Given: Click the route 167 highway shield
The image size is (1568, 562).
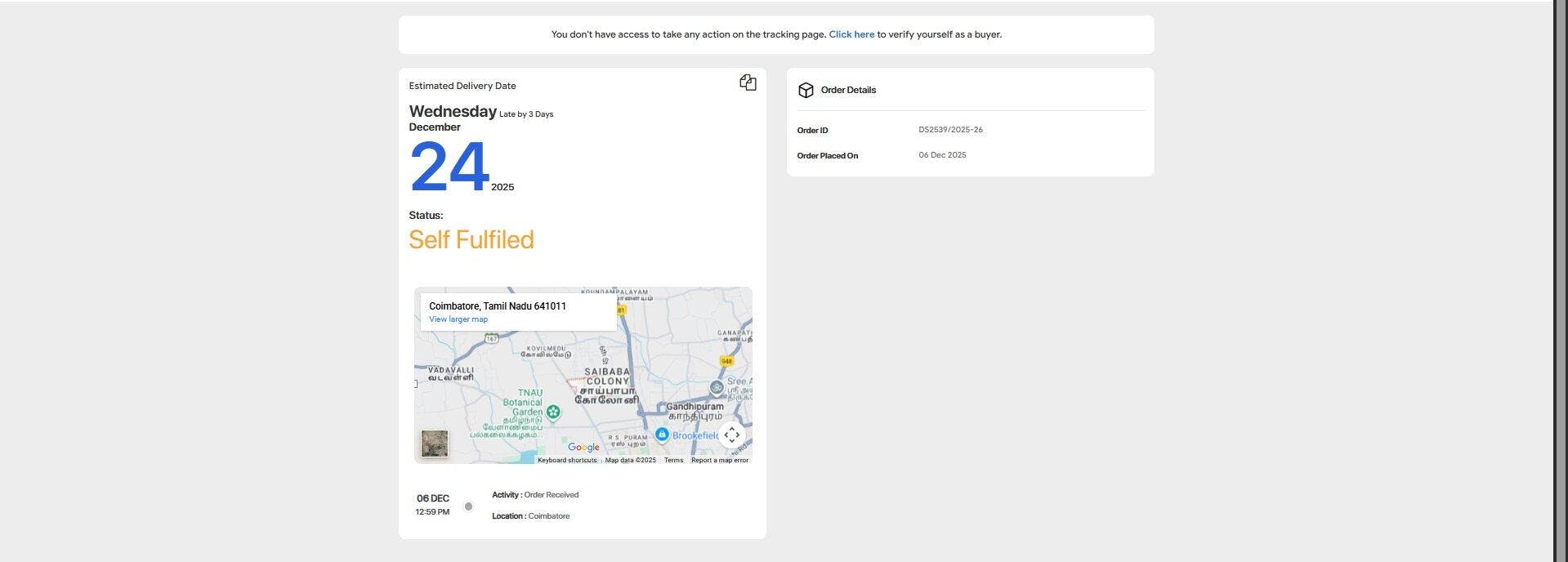Looking at the screenshot, I should tap(491, 338).
